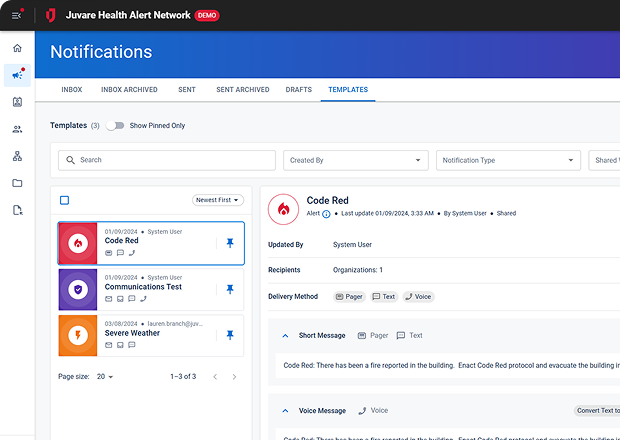This screenshot has width=620, height=440.
Task: Open the Home icon in sidebar
Action: coord(17,48)
